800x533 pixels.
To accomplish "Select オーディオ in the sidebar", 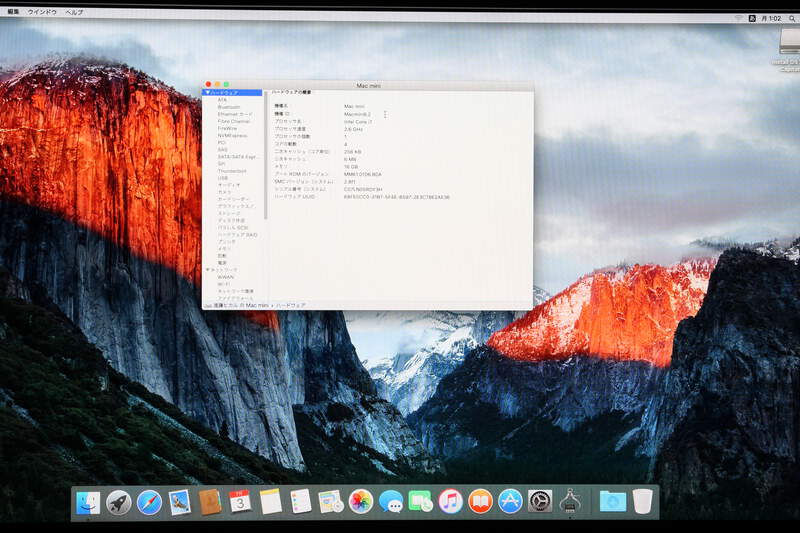I will point(229,185).
